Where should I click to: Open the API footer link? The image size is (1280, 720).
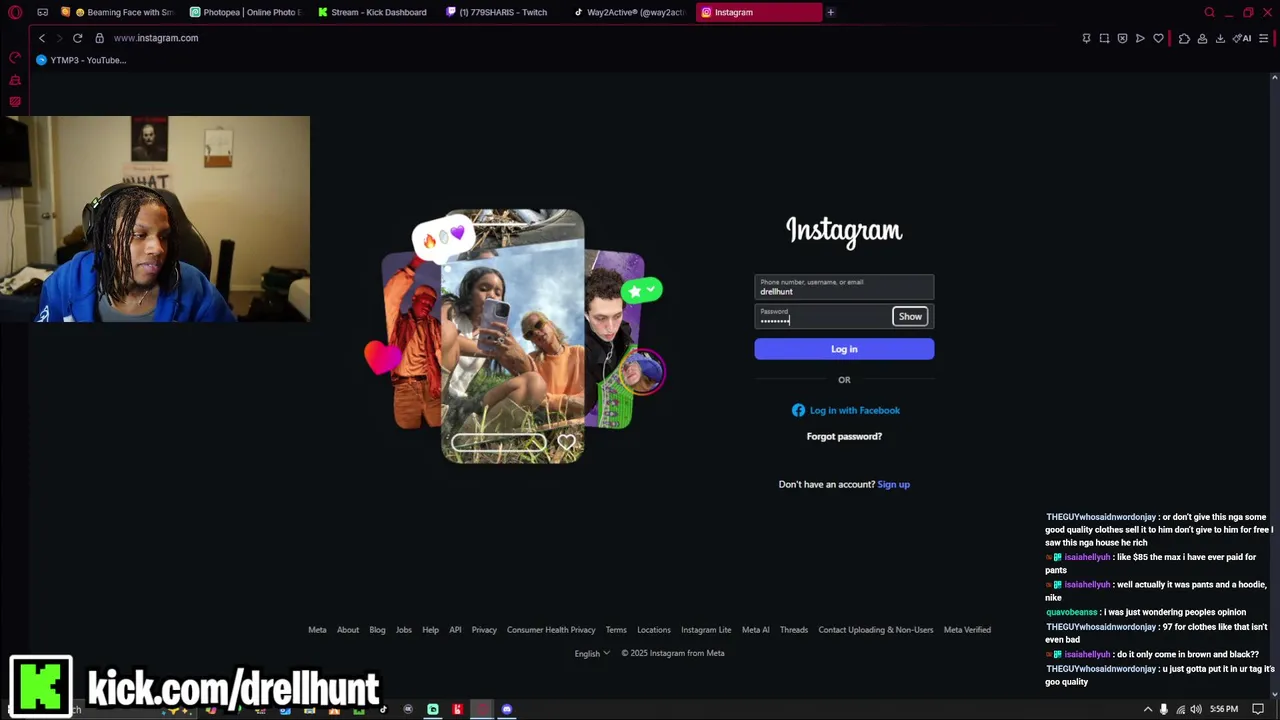455,630
